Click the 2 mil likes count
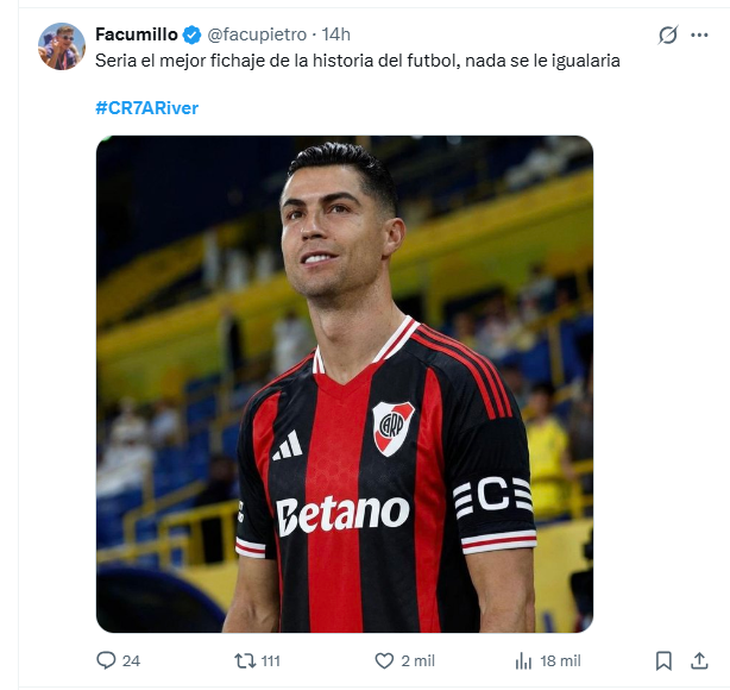Screen dimensions: 730x690 coord(419,661)
